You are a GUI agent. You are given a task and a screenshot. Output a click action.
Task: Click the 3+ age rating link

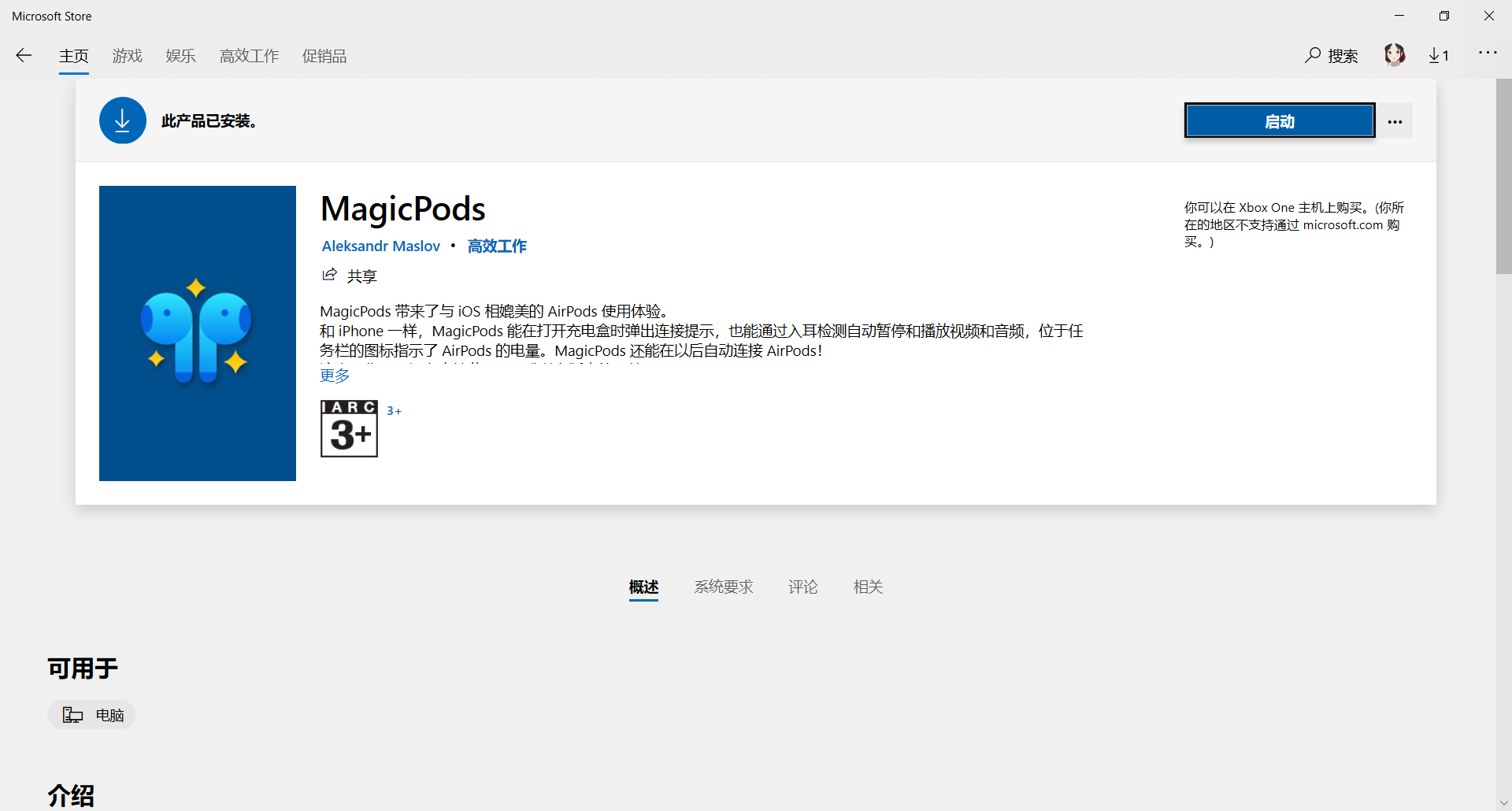394,410
